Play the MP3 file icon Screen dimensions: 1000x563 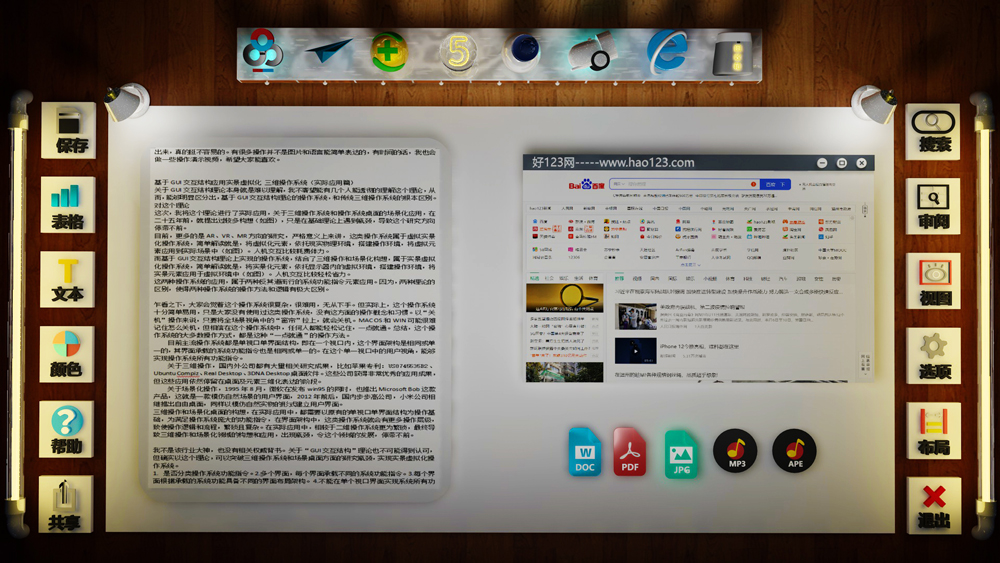tap(735, 451)
